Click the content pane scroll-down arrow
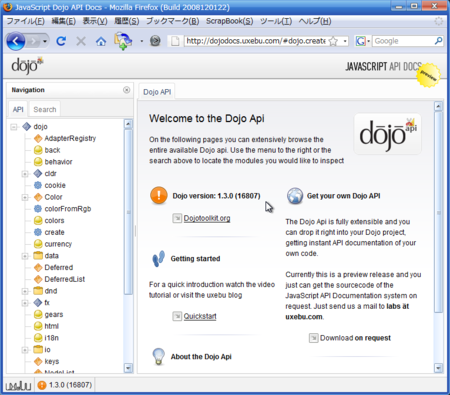The width and height of the screenshot is (450, 395). click(438, 368)
